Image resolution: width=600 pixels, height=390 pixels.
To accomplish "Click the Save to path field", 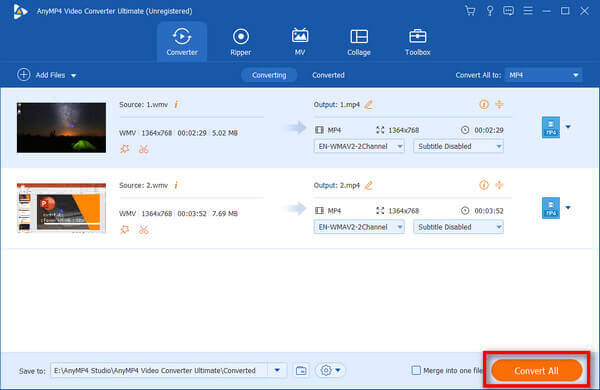I will tap(159, 370).
